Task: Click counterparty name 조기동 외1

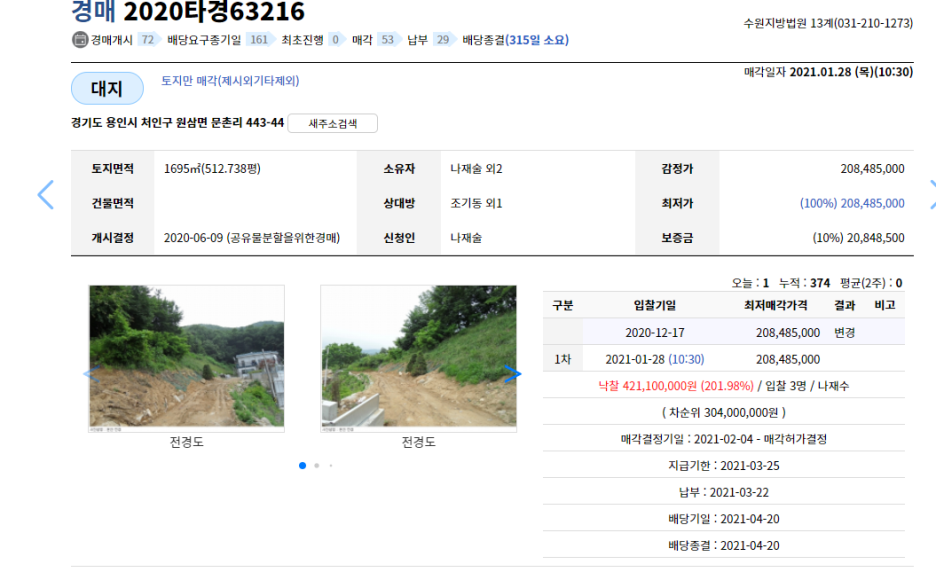Action: click(x=476, y=203)
